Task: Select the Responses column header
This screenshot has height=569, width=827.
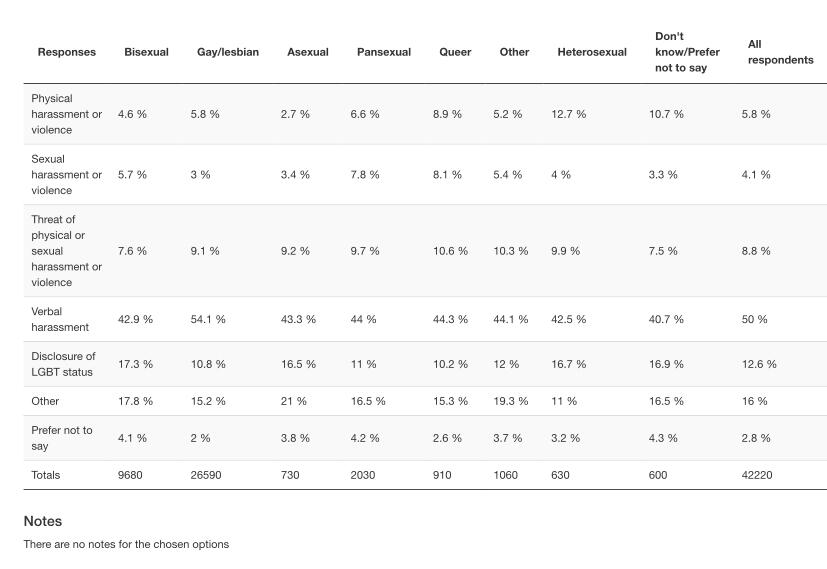Action: 67,52
